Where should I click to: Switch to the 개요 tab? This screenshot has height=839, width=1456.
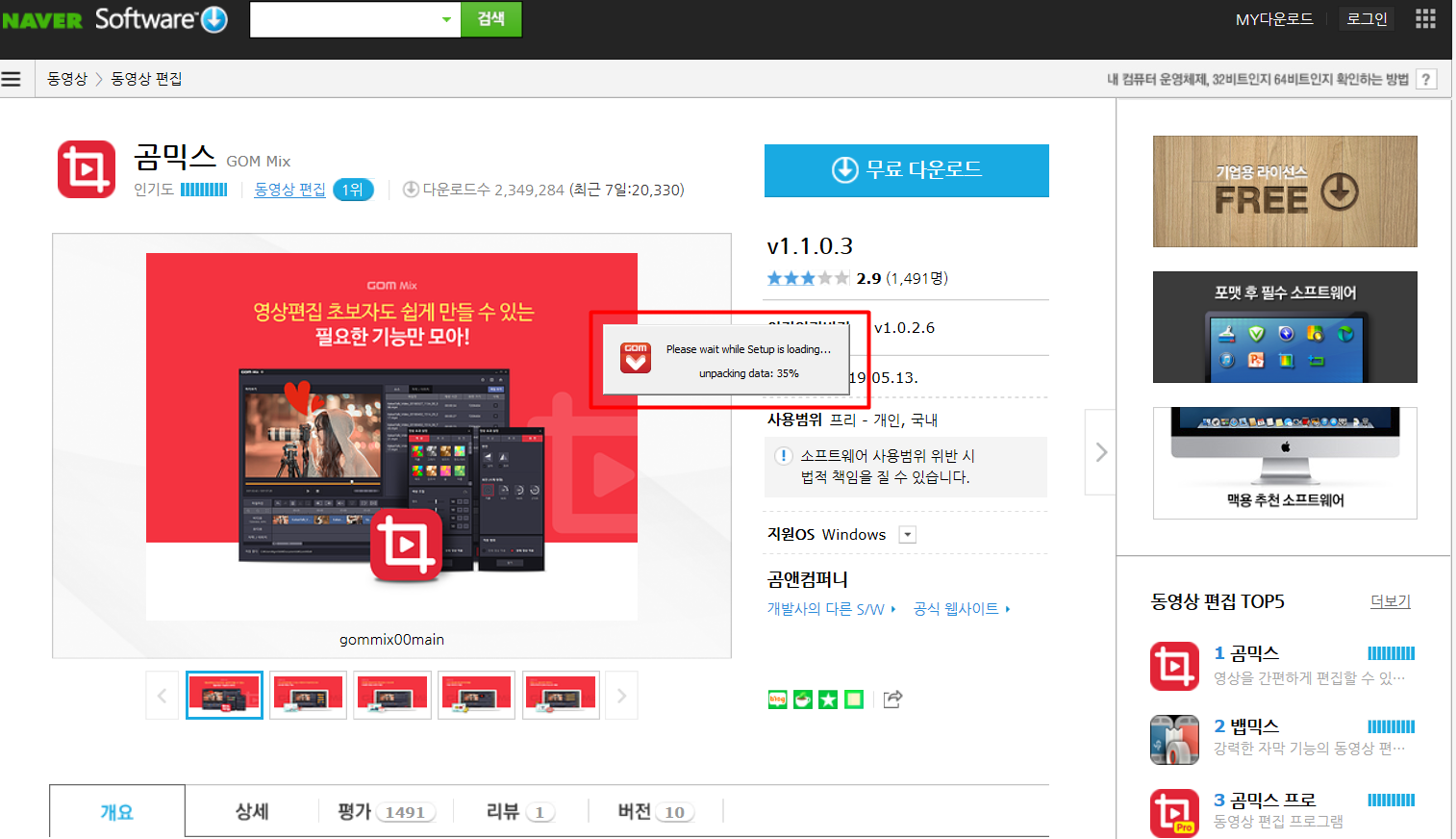point(117,812)
